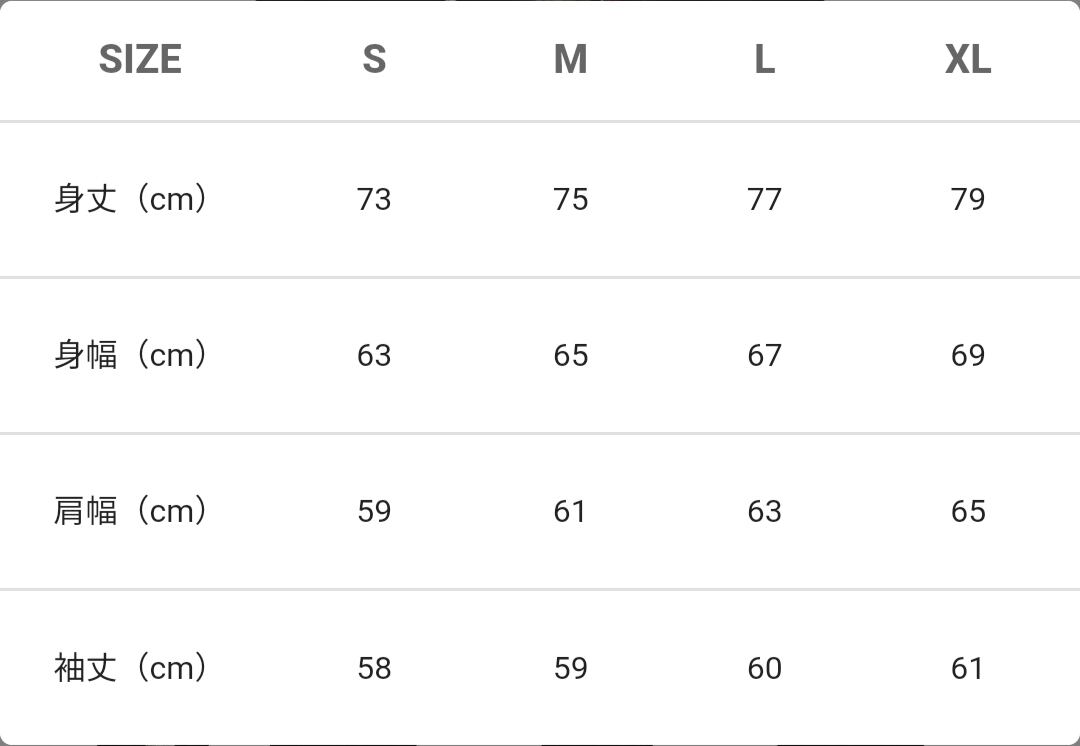1080x746 pixels.
Task: Select the M size header
Action: point(570,60)
